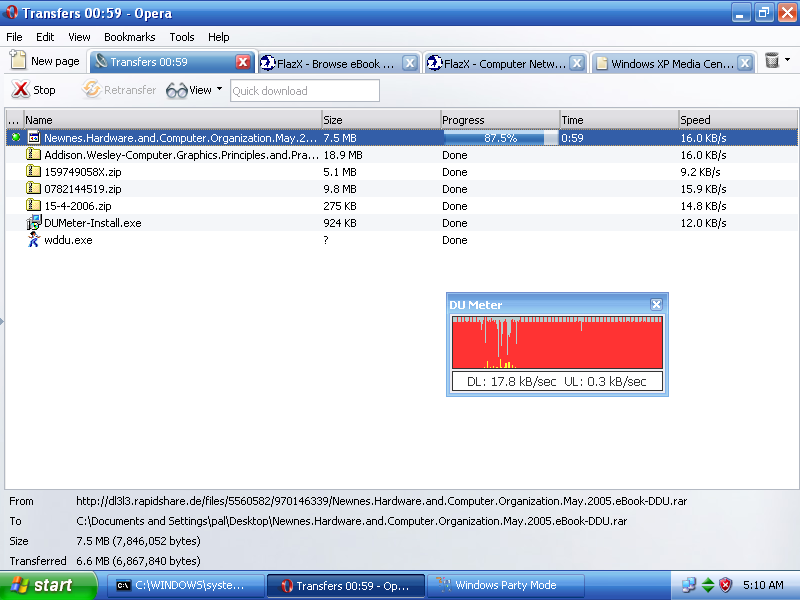The image size is (800, 600).
Task: Sort transfers by Time column
Action: (619, 119)
